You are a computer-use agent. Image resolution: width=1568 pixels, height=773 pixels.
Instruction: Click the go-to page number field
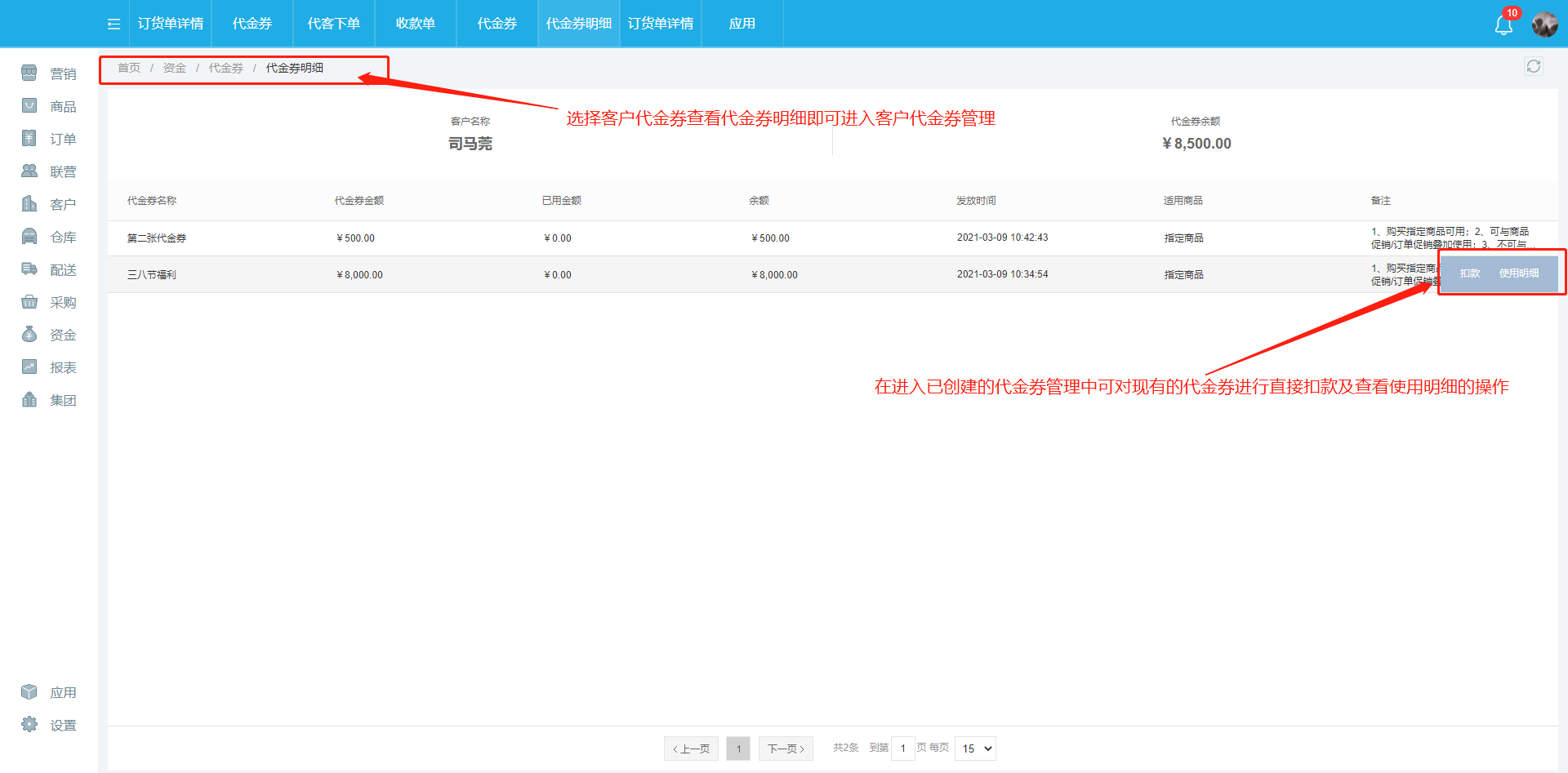point(902,749)
